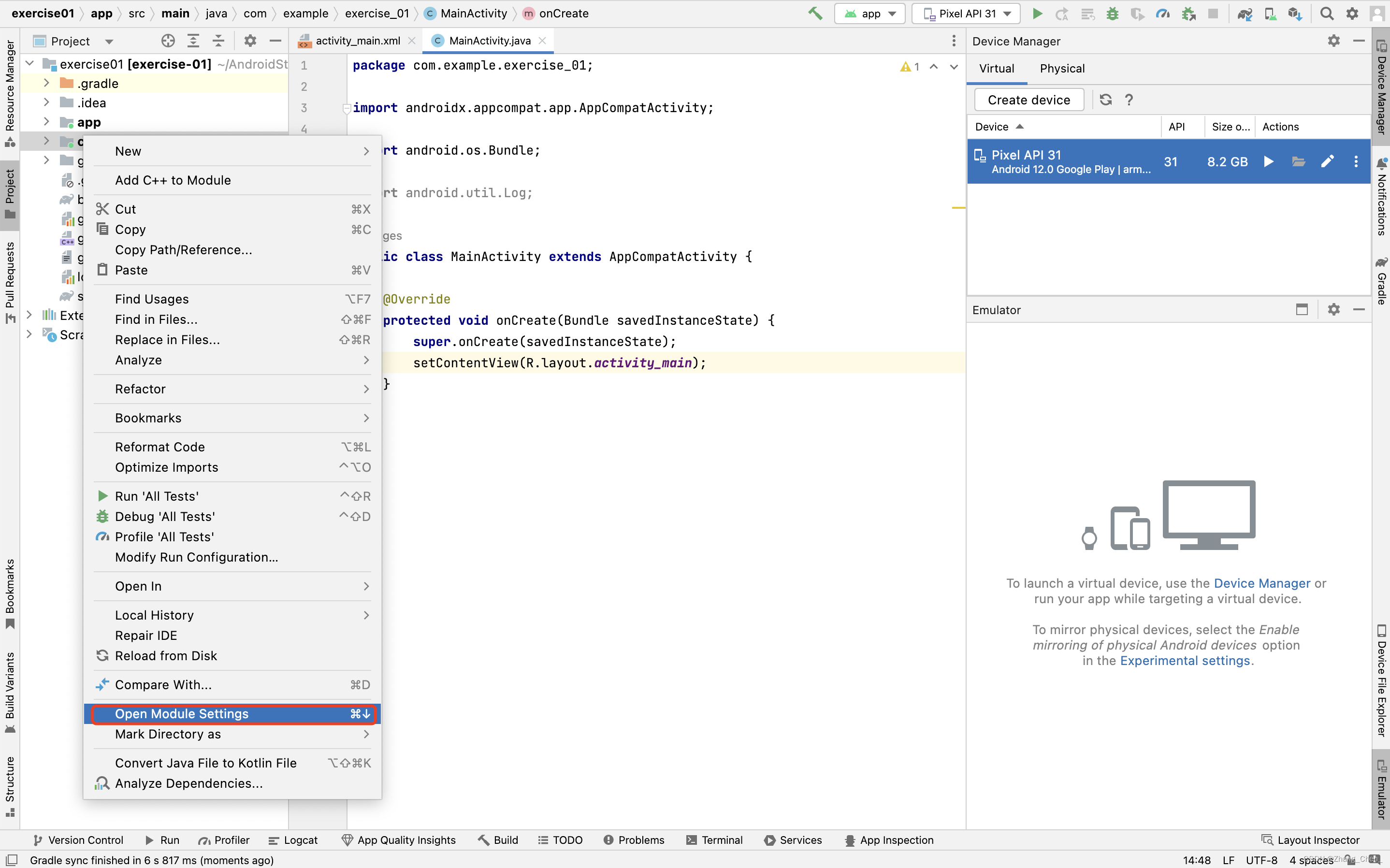Open Device Manager icon in top toolbar

1270,13
